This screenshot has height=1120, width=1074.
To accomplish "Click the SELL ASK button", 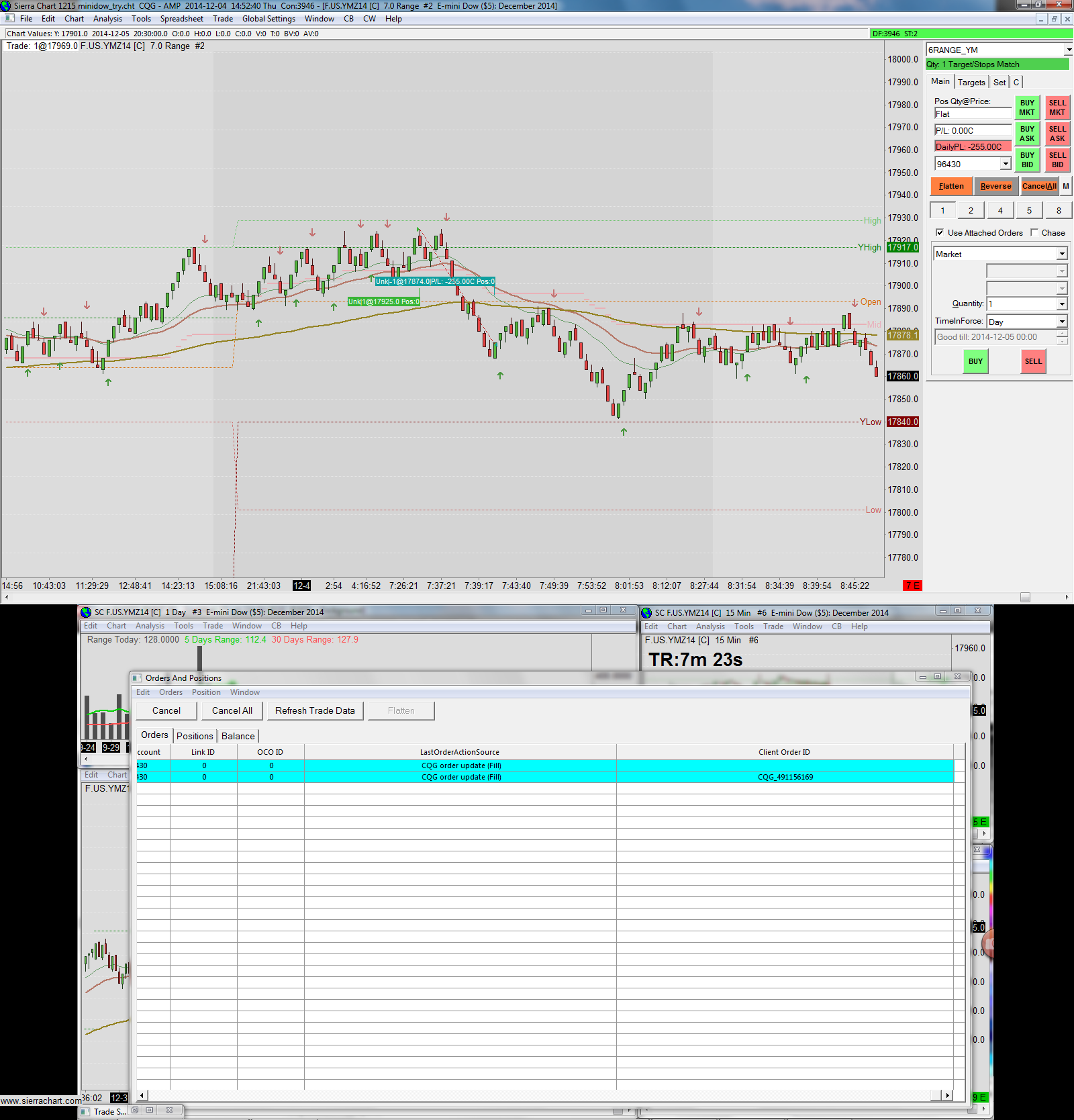I will pos(1057,134).
